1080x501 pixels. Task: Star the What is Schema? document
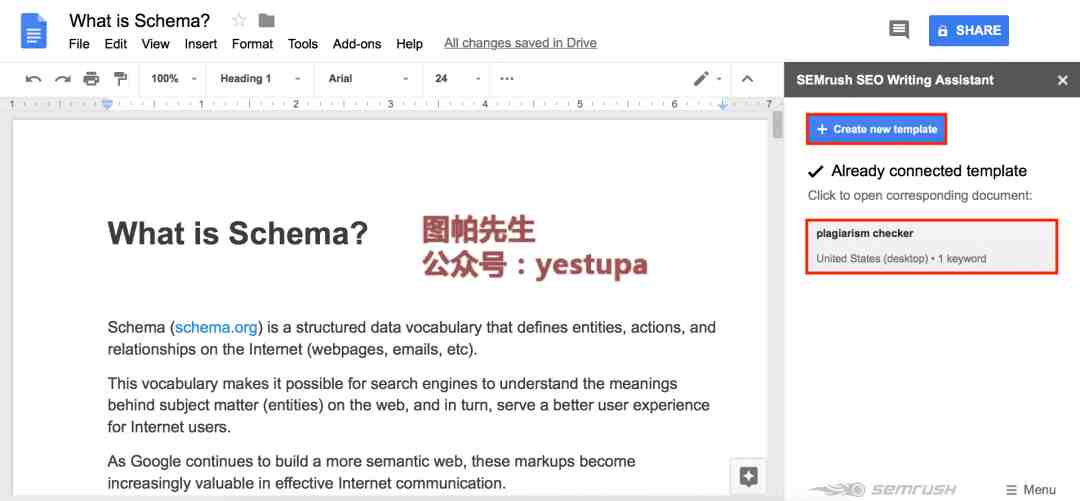(239, 21)
